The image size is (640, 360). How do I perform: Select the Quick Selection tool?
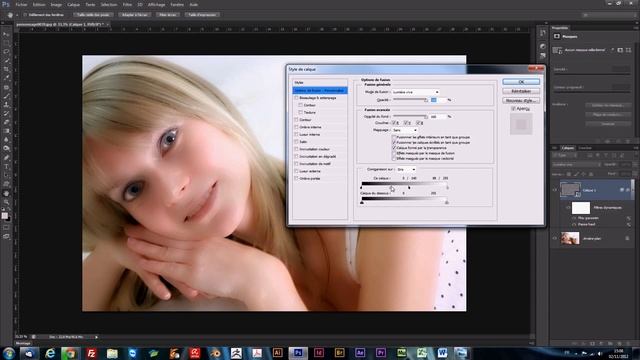tap(6, 60)
